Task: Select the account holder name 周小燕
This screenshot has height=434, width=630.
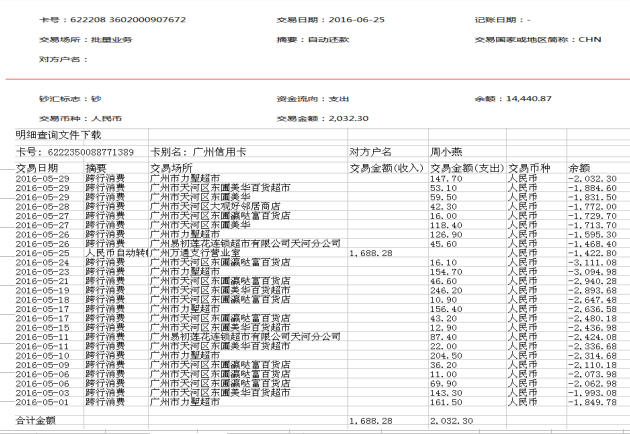Action: (x=446, y=151)
